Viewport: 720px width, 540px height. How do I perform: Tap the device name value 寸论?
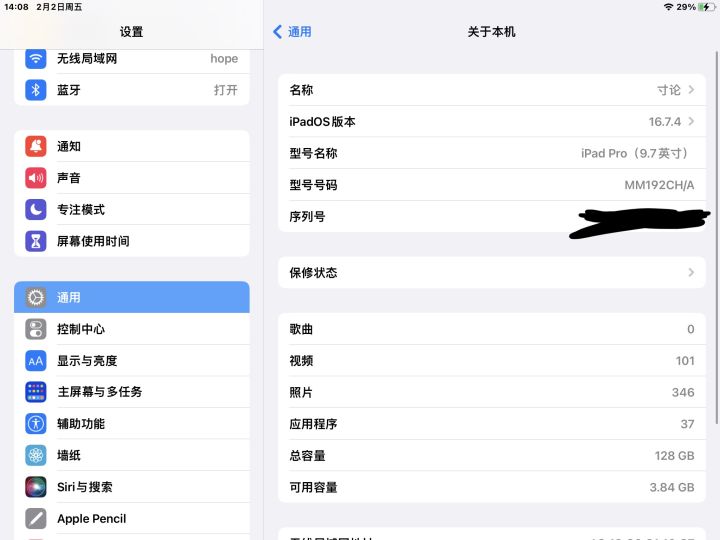tap(669, 90)
